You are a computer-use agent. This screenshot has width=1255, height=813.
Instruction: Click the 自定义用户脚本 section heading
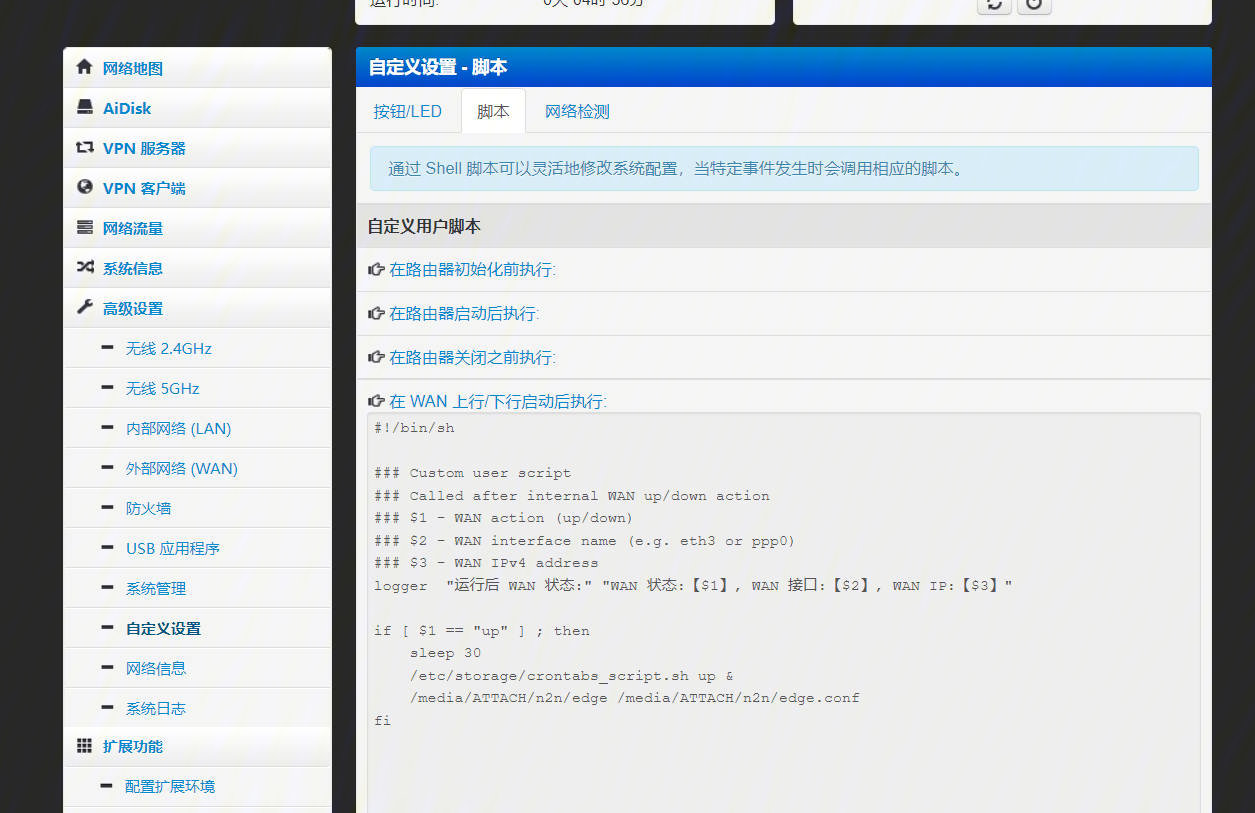pos(424,227)
